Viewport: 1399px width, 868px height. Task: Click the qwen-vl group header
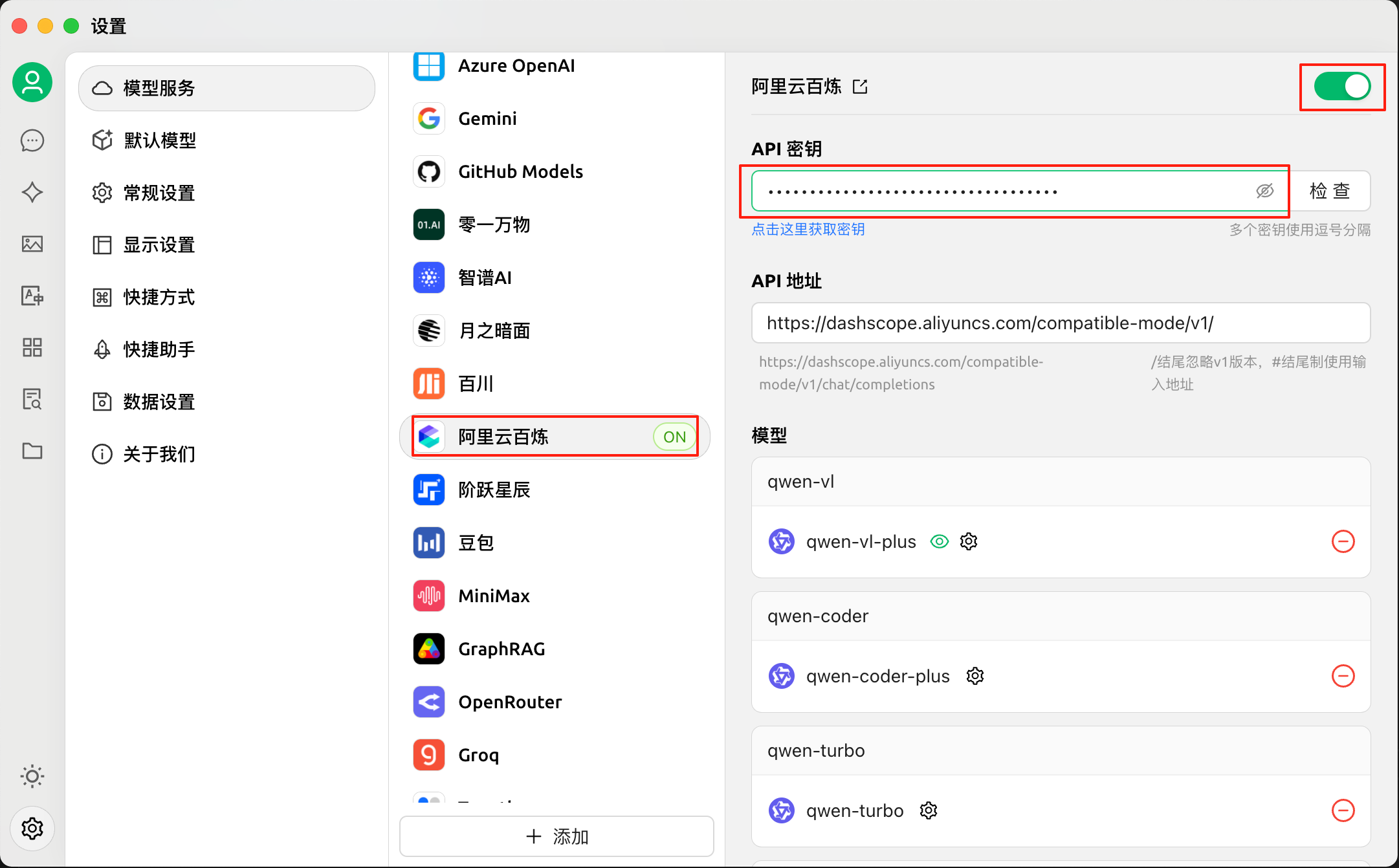1061,482
